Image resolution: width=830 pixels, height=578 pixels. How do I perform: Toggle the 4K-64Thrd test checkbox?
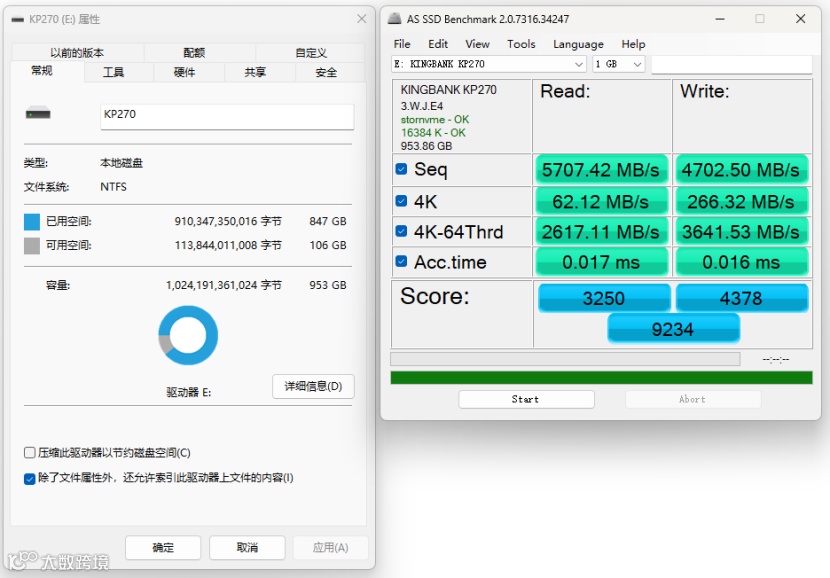pyautogui.click(x=401, y=231)
